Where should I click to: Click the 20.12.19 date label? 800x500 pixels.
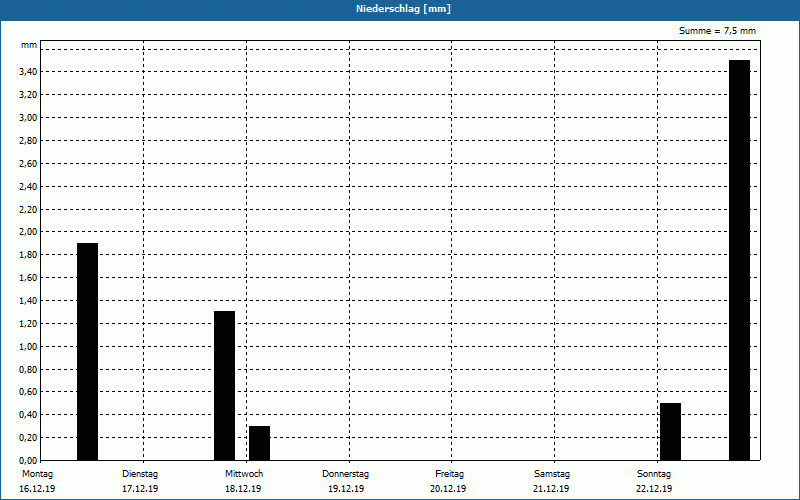(x=448, y=489)
